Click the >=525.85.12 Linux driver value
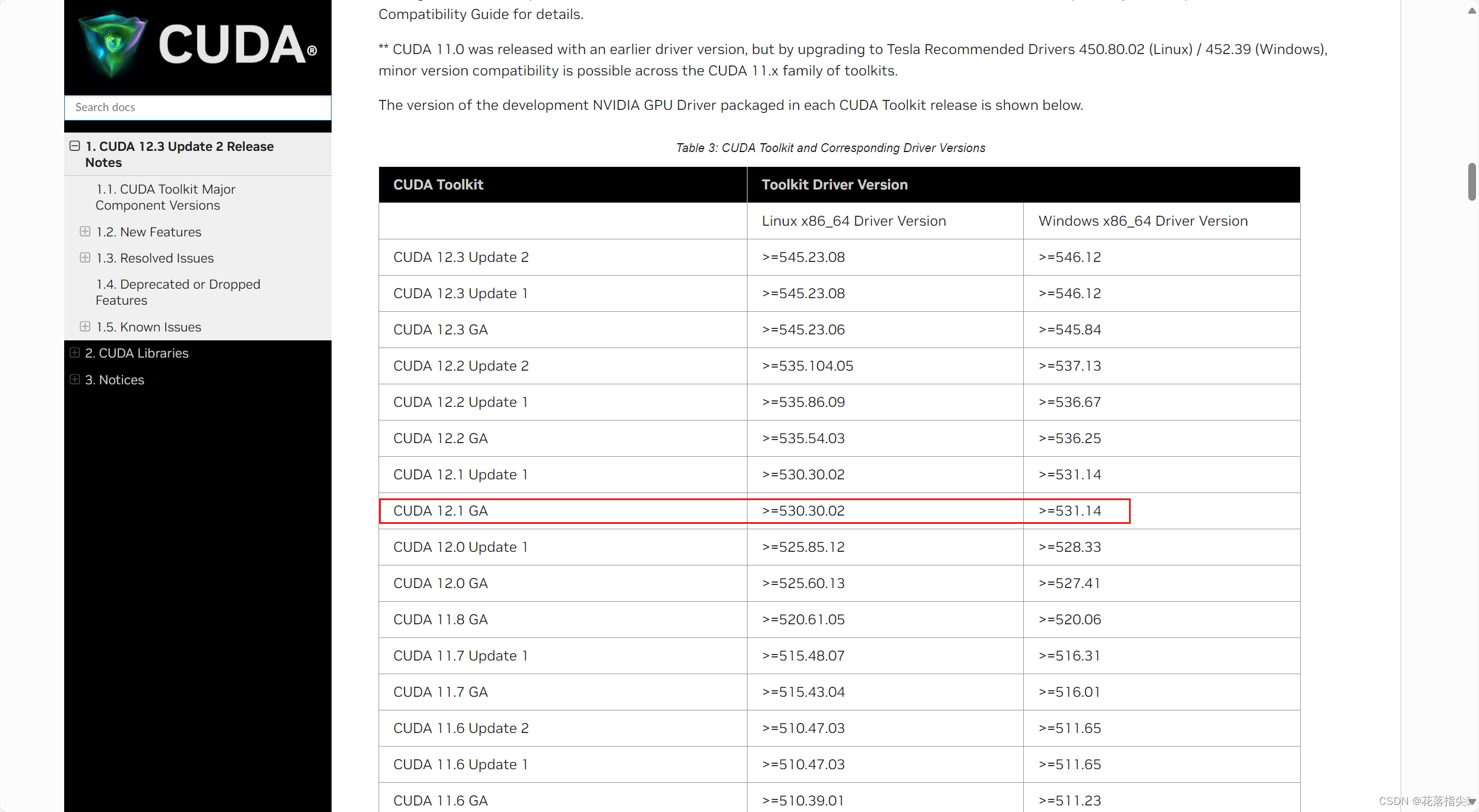The image size is (1479, 812). click(x=803, y=547)
